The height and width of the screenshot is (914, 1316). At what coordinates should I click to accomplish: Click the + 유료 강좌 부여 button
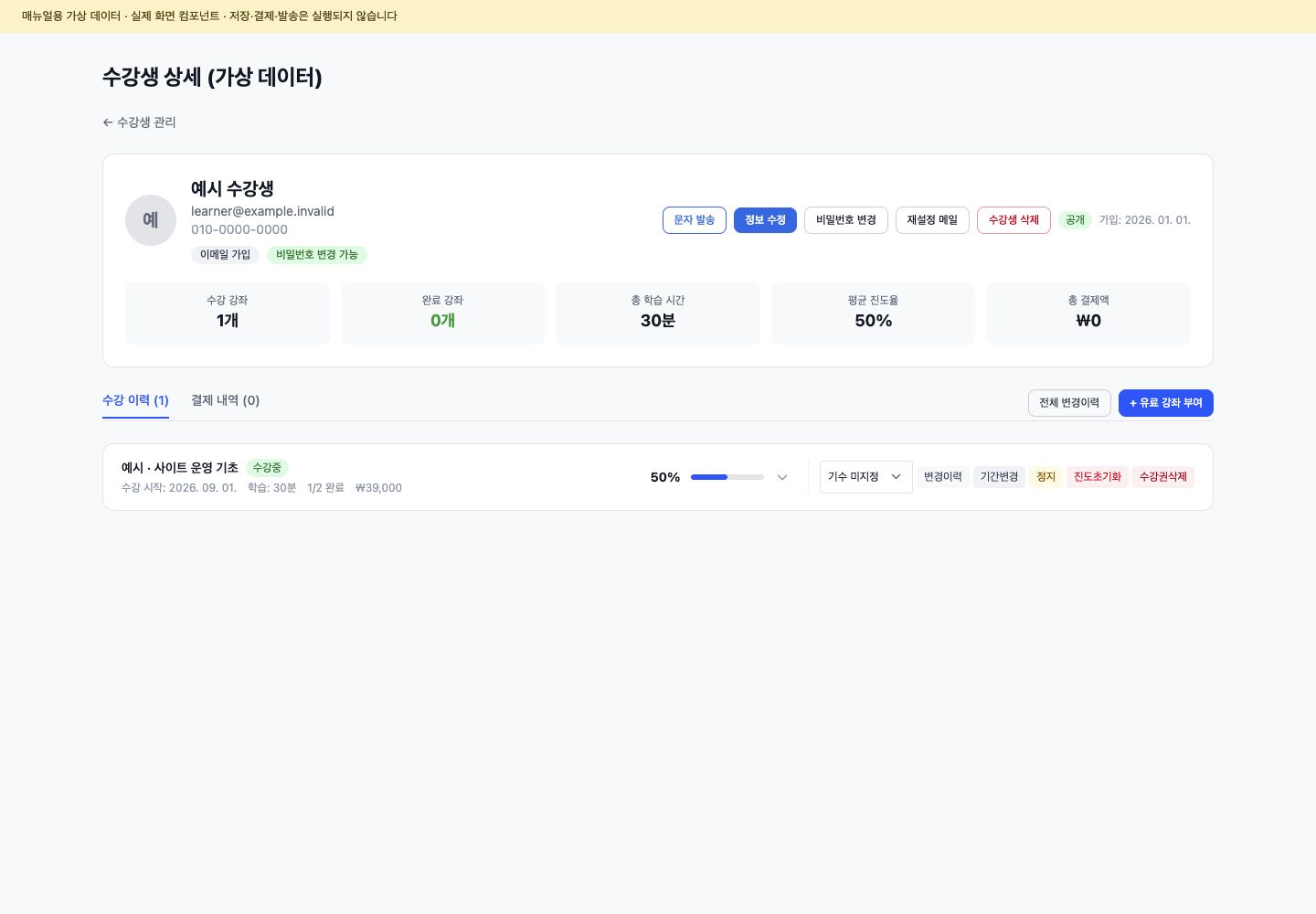(1166, 403)
